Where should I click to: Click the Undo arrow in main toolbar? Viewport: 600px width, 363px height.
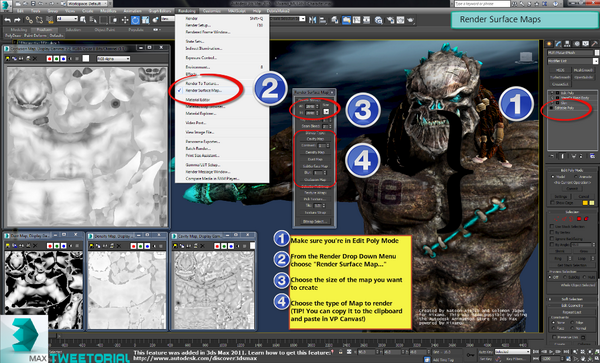7,20
